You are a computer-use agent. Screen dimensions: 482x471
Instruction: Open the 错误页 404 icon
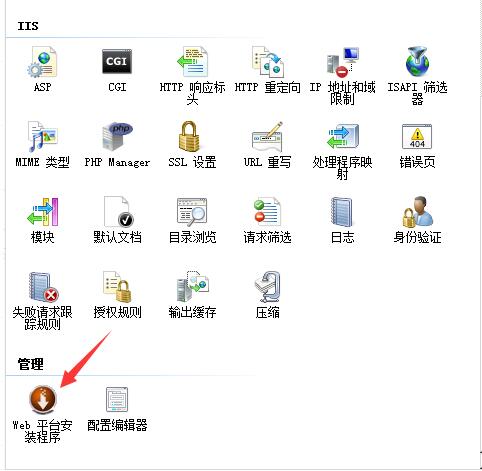coord(417,136)
